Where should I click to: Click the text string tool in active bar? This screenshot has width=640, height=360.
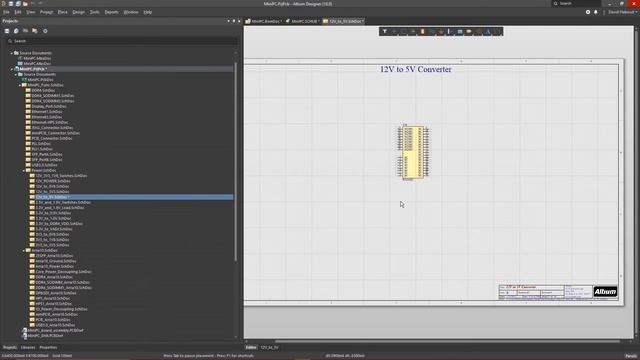(488, 31)
